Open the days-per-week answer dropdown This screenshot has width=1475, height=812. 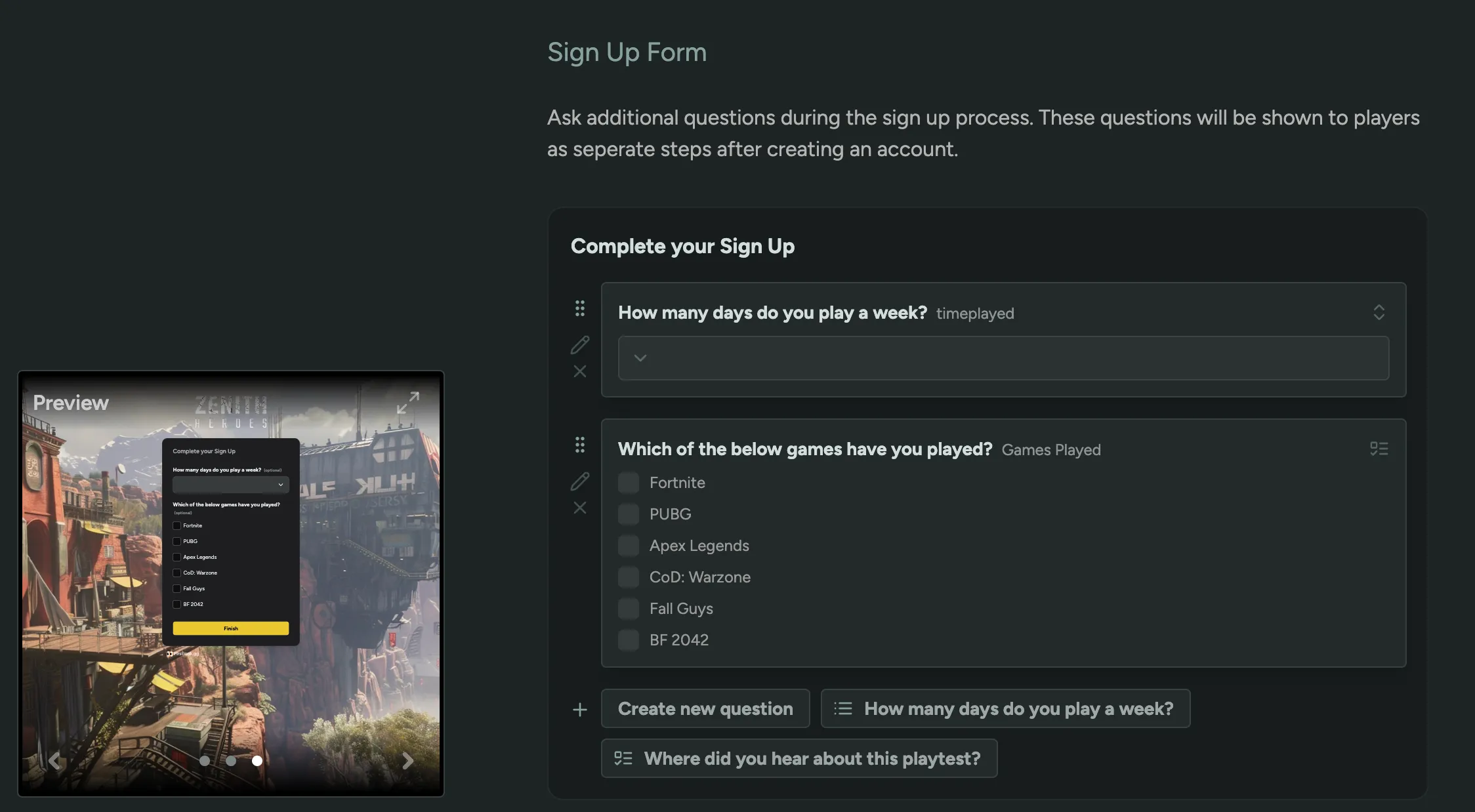(x=1003, y=358)
